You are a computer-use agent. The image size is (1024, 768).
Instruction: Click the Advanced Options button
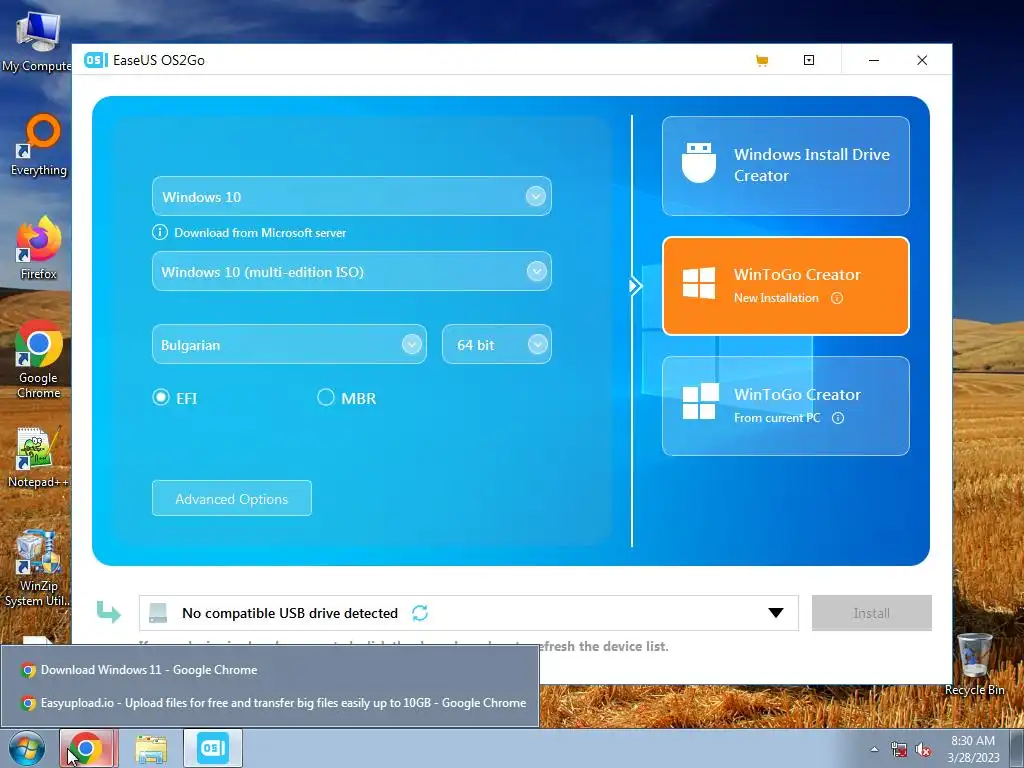coord(232,498)
